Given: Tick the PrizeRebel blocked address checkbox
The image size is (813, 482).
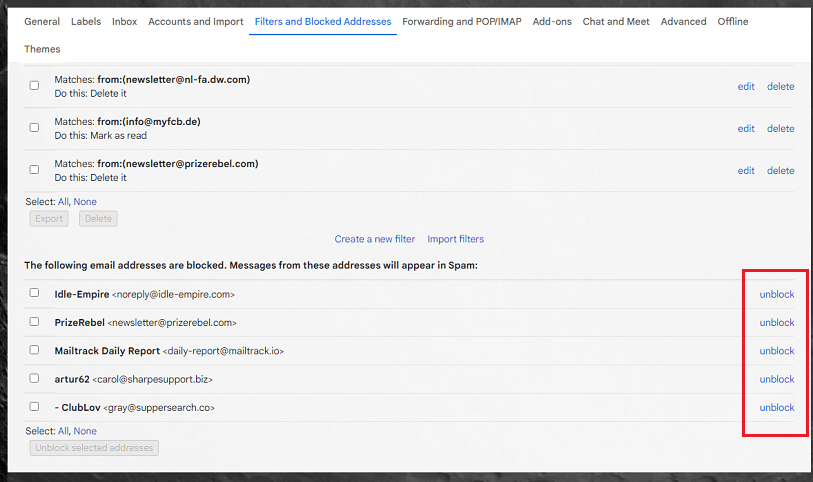Looking at the screenshot, I should tap(34, 322).
